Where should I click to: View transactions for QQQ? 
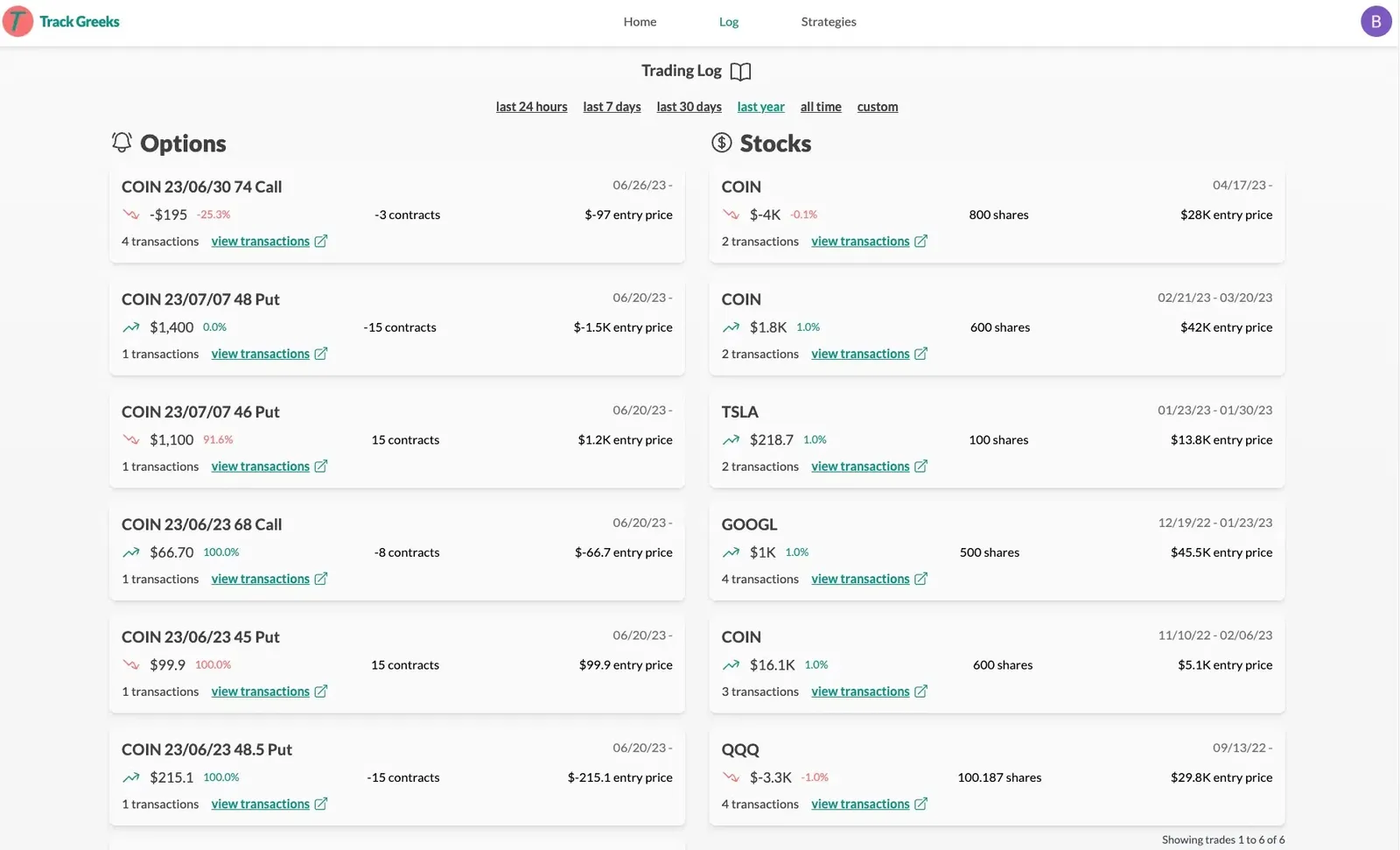tap(860, 804)
